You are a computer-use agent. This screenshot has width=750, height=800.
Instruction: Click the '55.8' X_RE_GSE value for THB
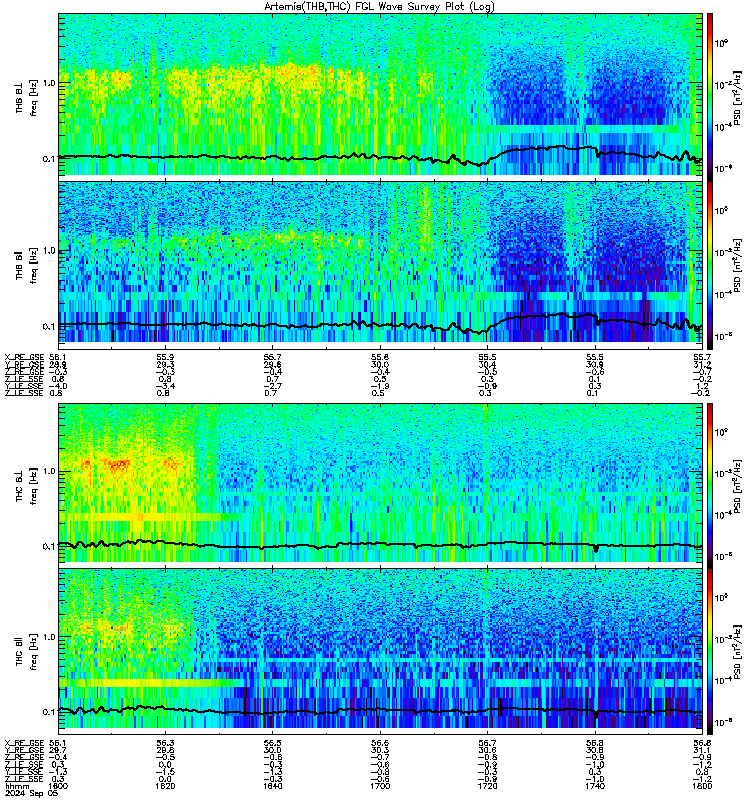(x=380, y=357)
